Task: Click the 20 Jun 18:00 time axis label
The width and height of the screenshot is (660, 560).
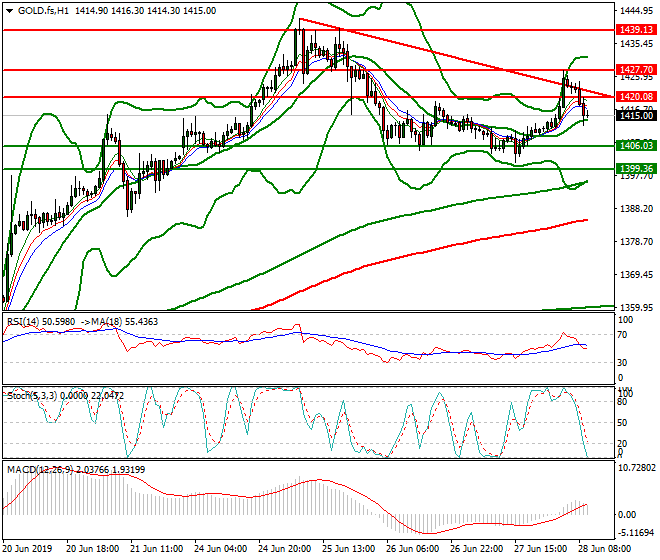Action: (93, 549)
